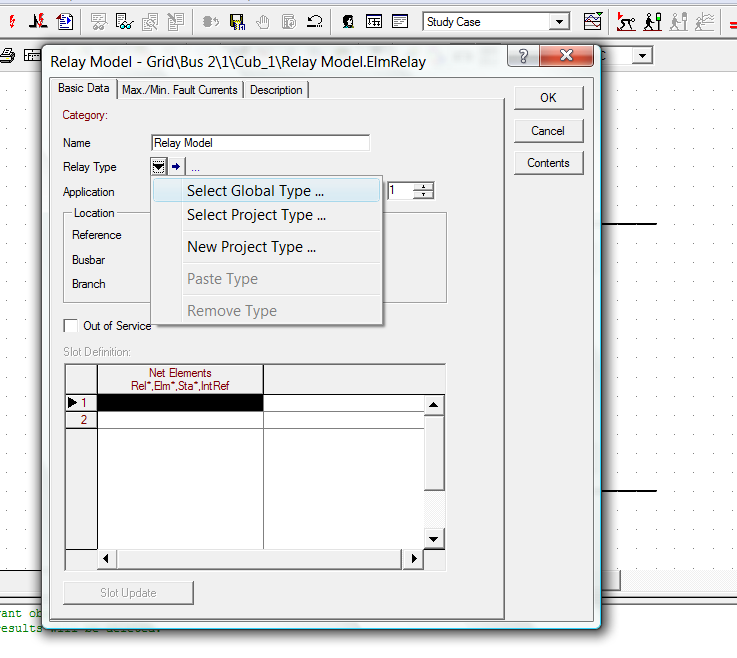Click the face silhouette icon in toolbar

(x=348, y=21)
